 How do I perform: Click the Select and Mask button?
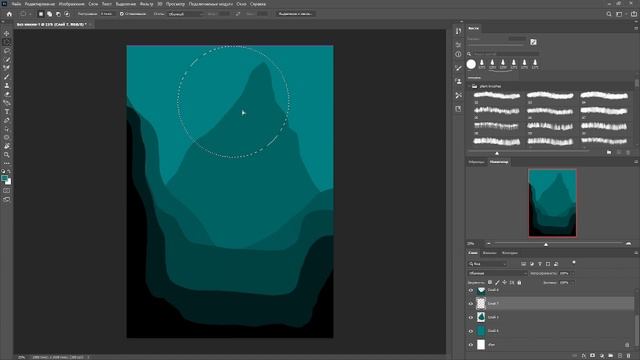pyautogui.click(x=296, y=14)
